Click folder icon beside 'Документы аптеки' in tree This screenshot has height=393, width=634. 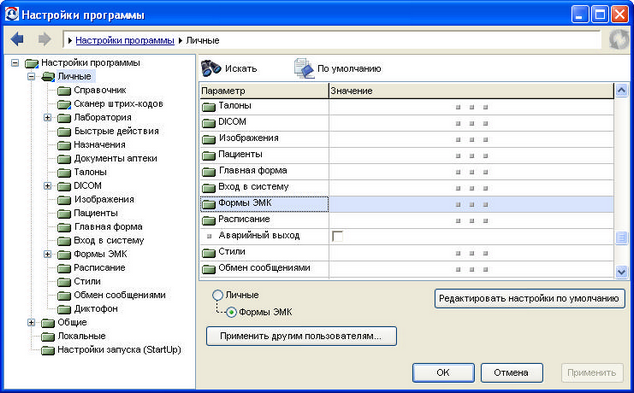point(64,159)
